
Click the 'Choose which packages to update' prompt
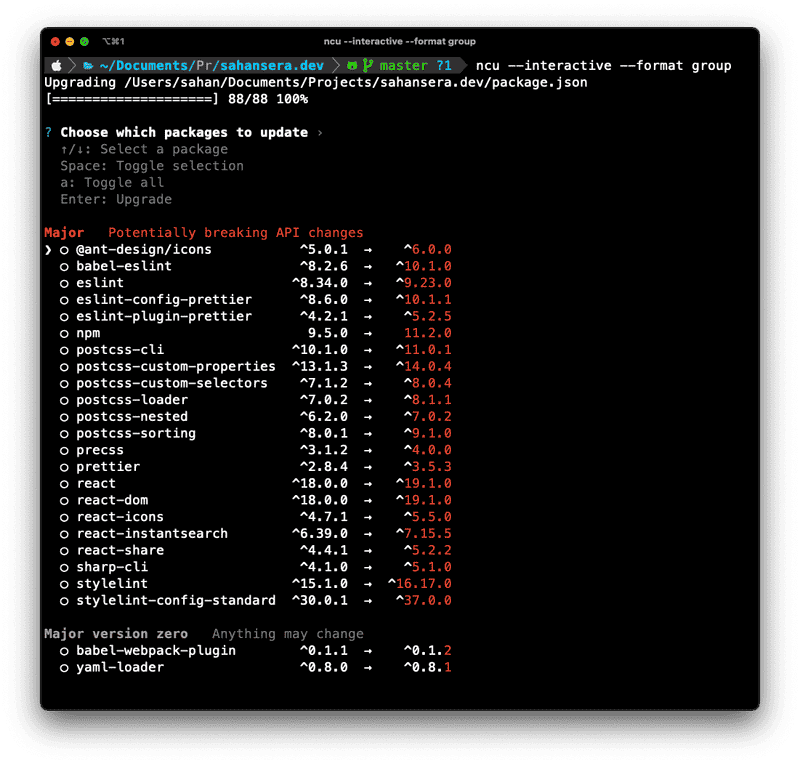click(184, 133)
